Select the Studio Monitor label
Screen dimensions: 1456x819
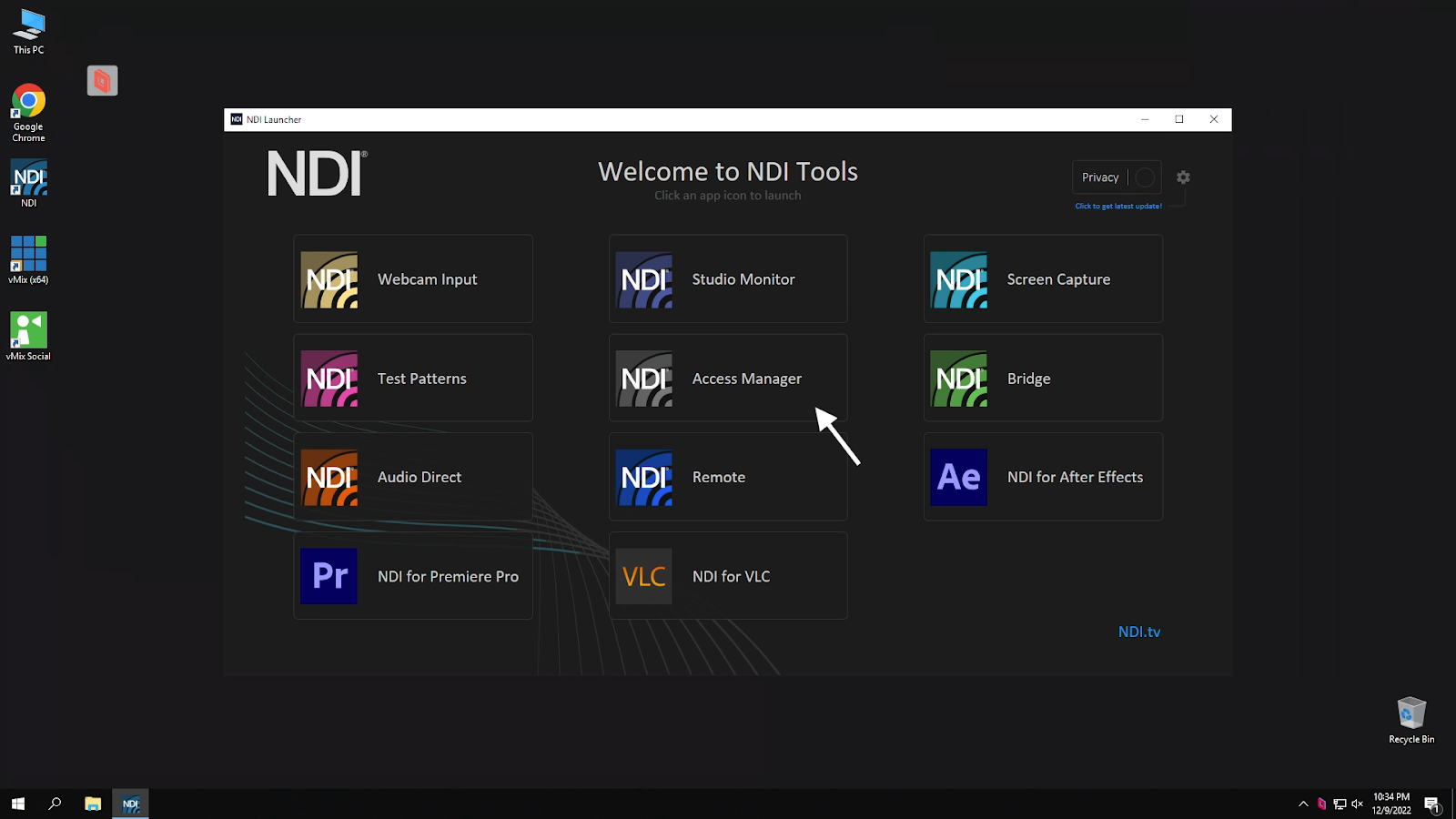coord(743,279)
